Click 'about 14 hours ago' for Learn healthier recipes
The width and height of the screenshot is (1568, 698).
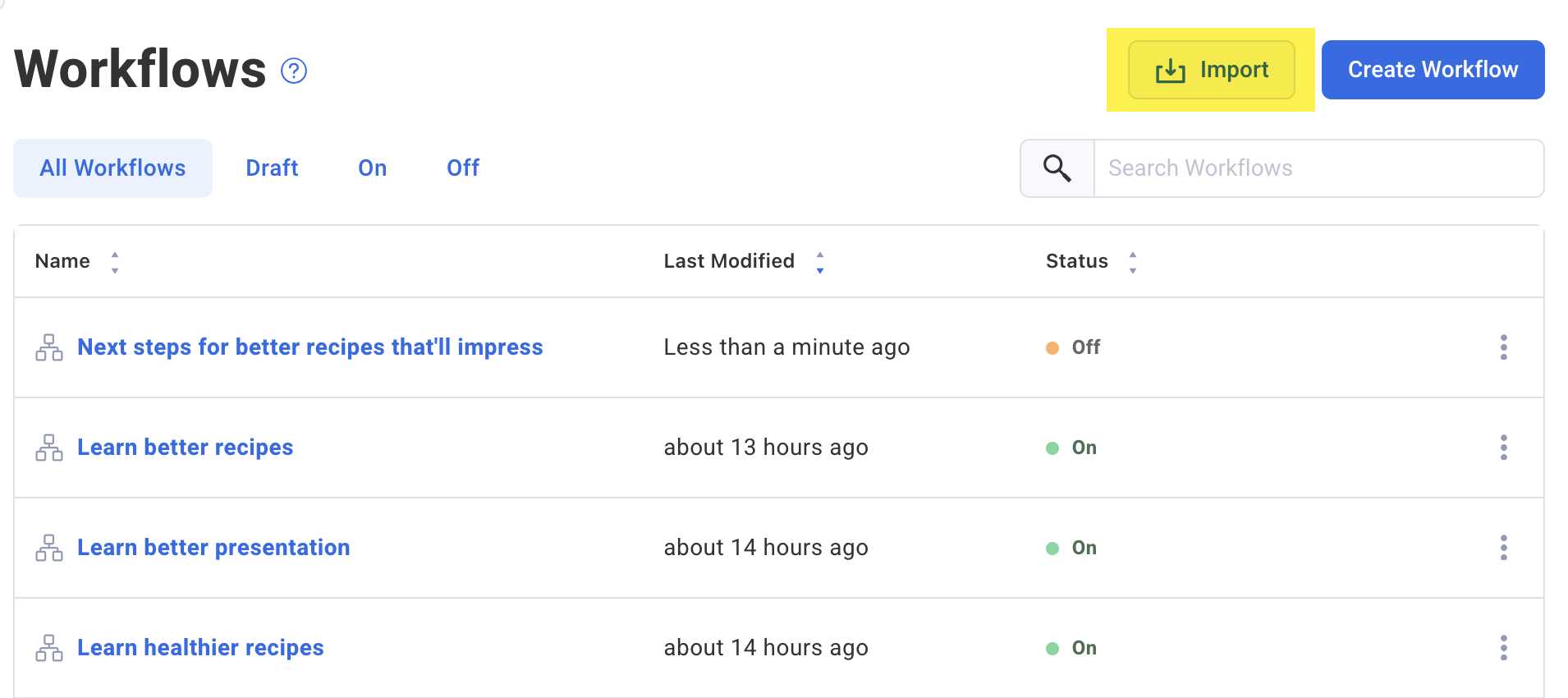coord(766,648)
